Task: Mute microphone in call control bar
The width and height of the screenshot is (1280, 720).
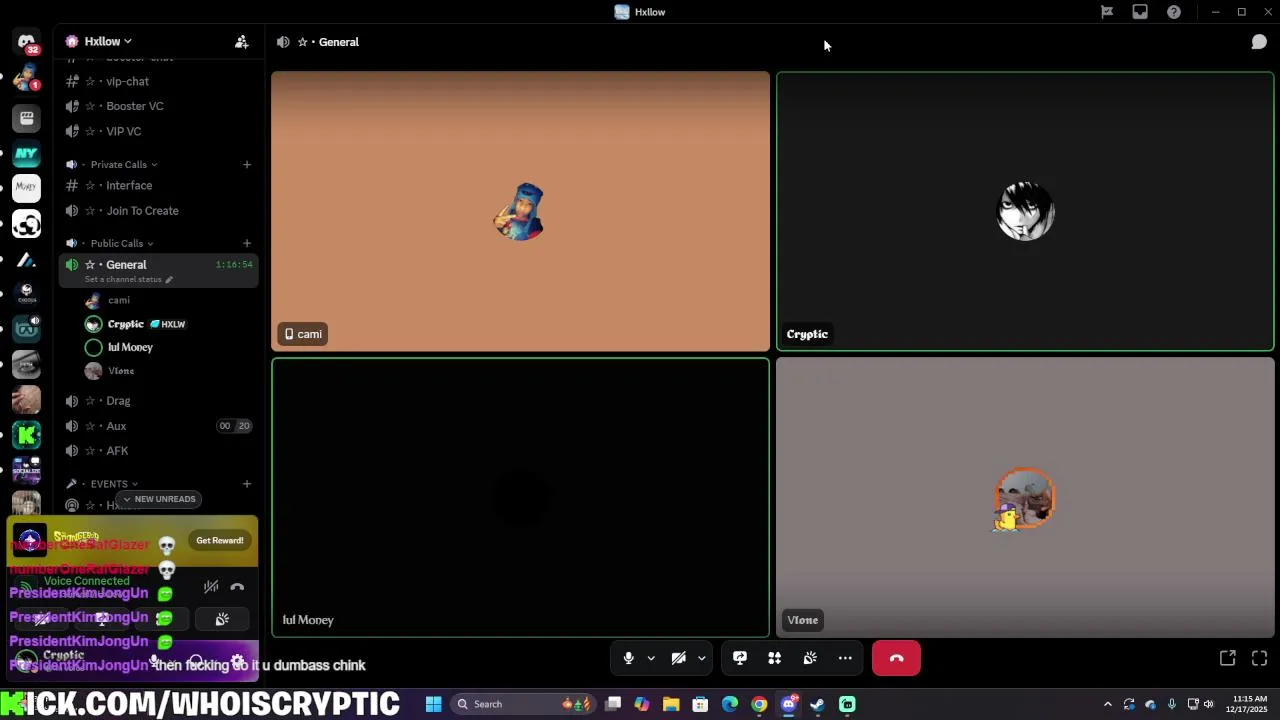Action: [628, 658]
